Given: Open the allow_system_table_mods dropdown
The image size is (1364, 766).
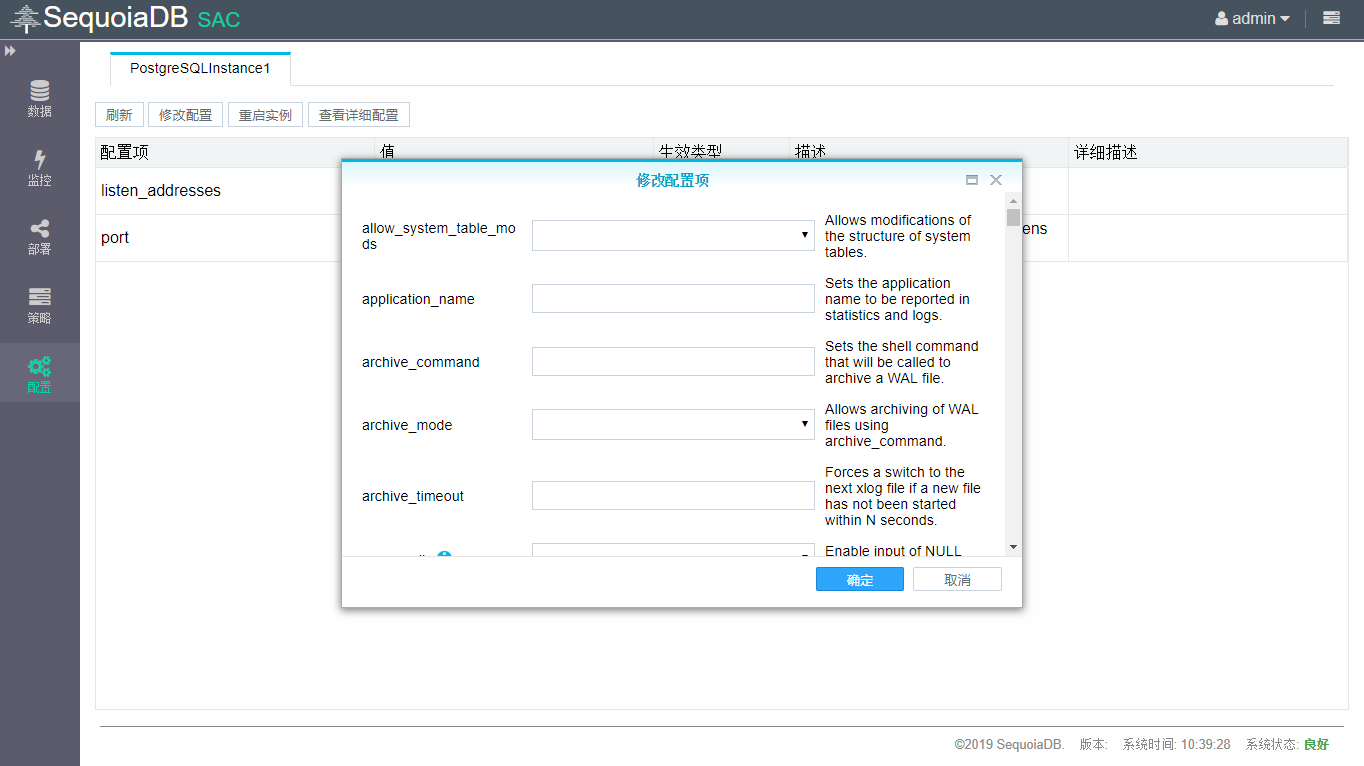Looking at the screenshot, I should click(673, 236).
